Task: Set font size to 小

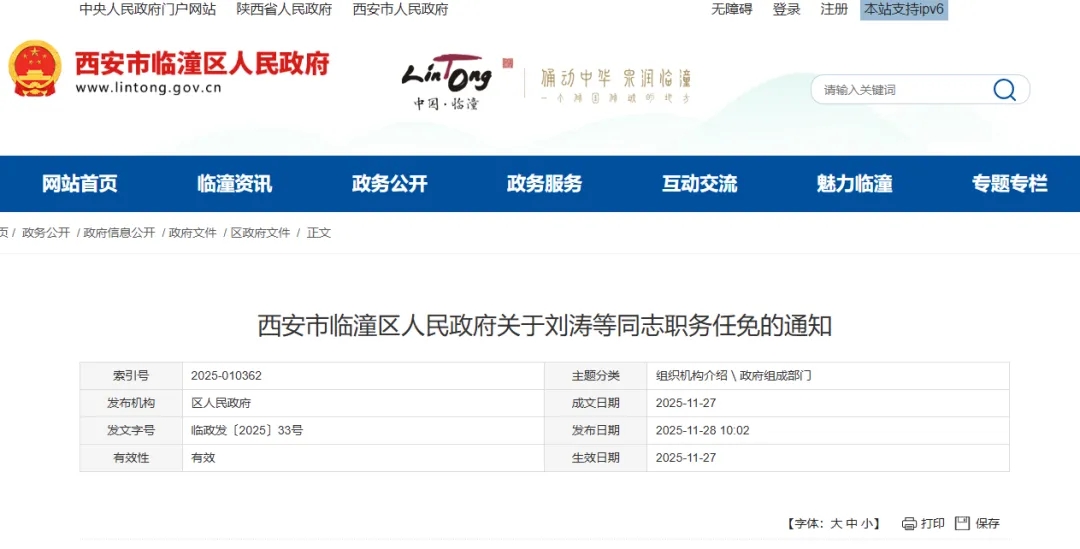Action: click(x=868, y=523)
